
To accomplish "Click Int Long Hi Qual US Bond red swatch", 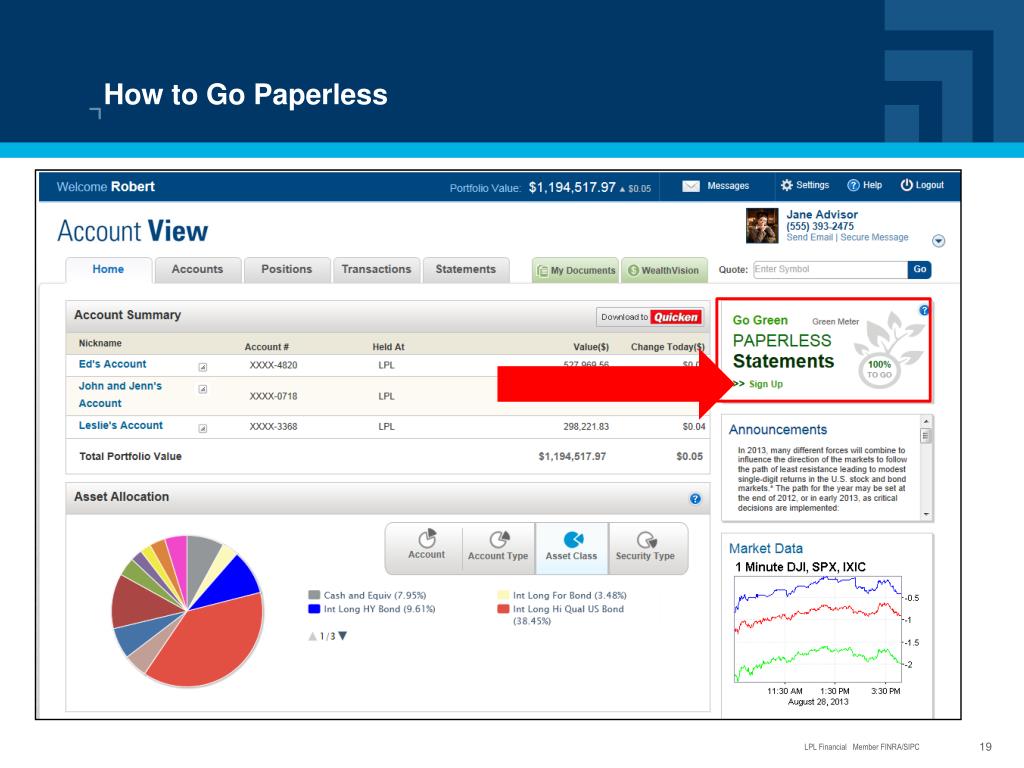I will [x=503, y=609].
